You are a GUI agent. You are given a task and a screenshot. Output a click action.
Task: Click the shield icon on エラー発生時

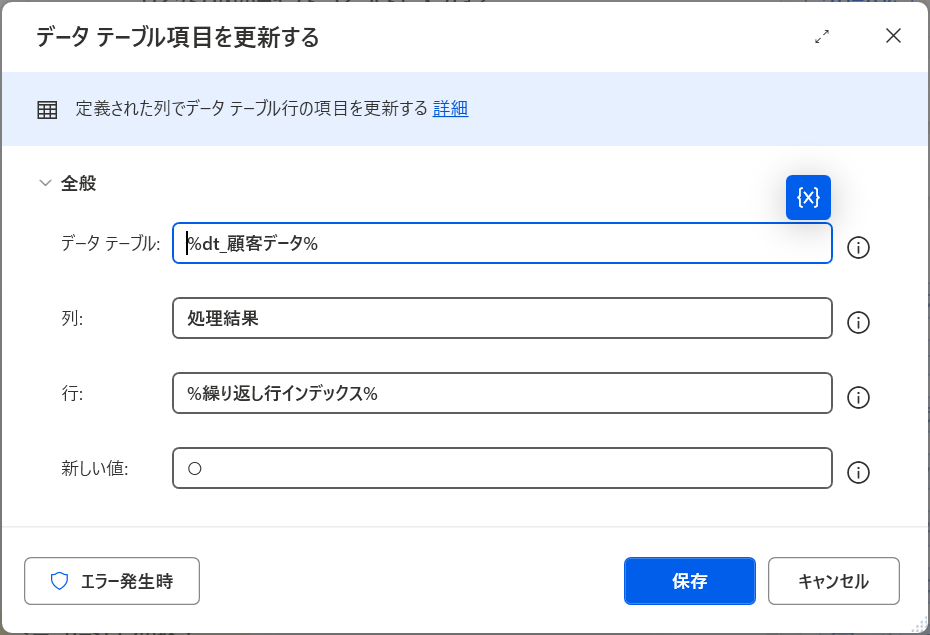click(59, 581)
